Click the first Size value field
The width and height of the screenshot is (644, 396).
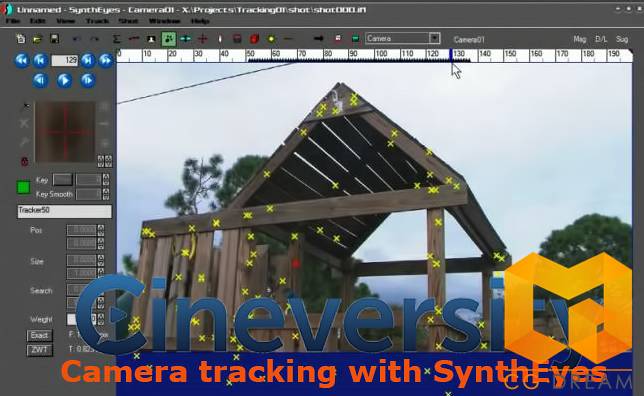pos(81,260)
